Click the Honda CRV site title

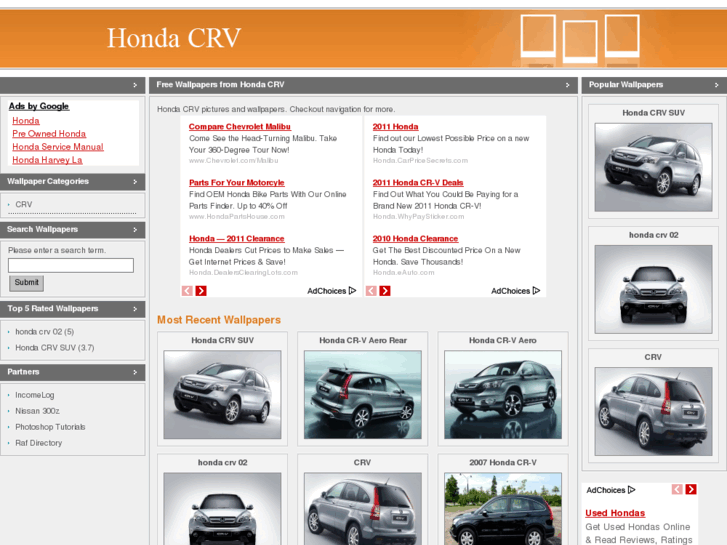174,38
